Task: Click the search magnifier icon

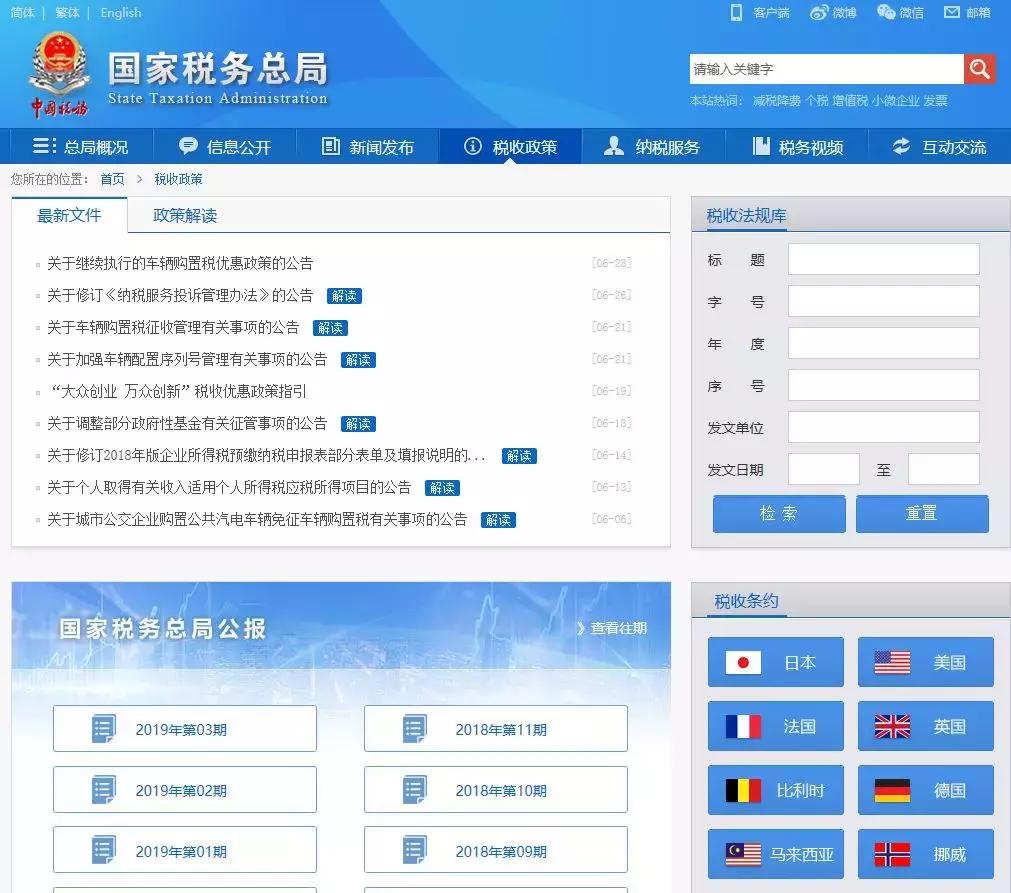Action: pyautogui.click(x=979, y=69)
